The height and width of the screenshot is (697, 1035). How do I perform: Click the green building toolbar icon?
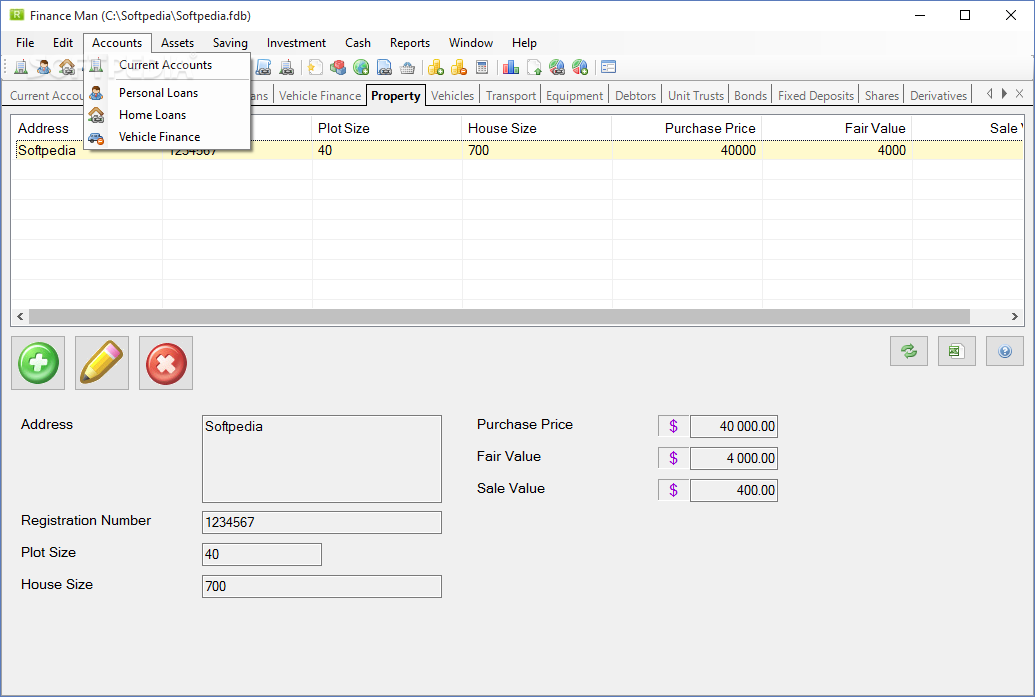[x=21, y=67]
